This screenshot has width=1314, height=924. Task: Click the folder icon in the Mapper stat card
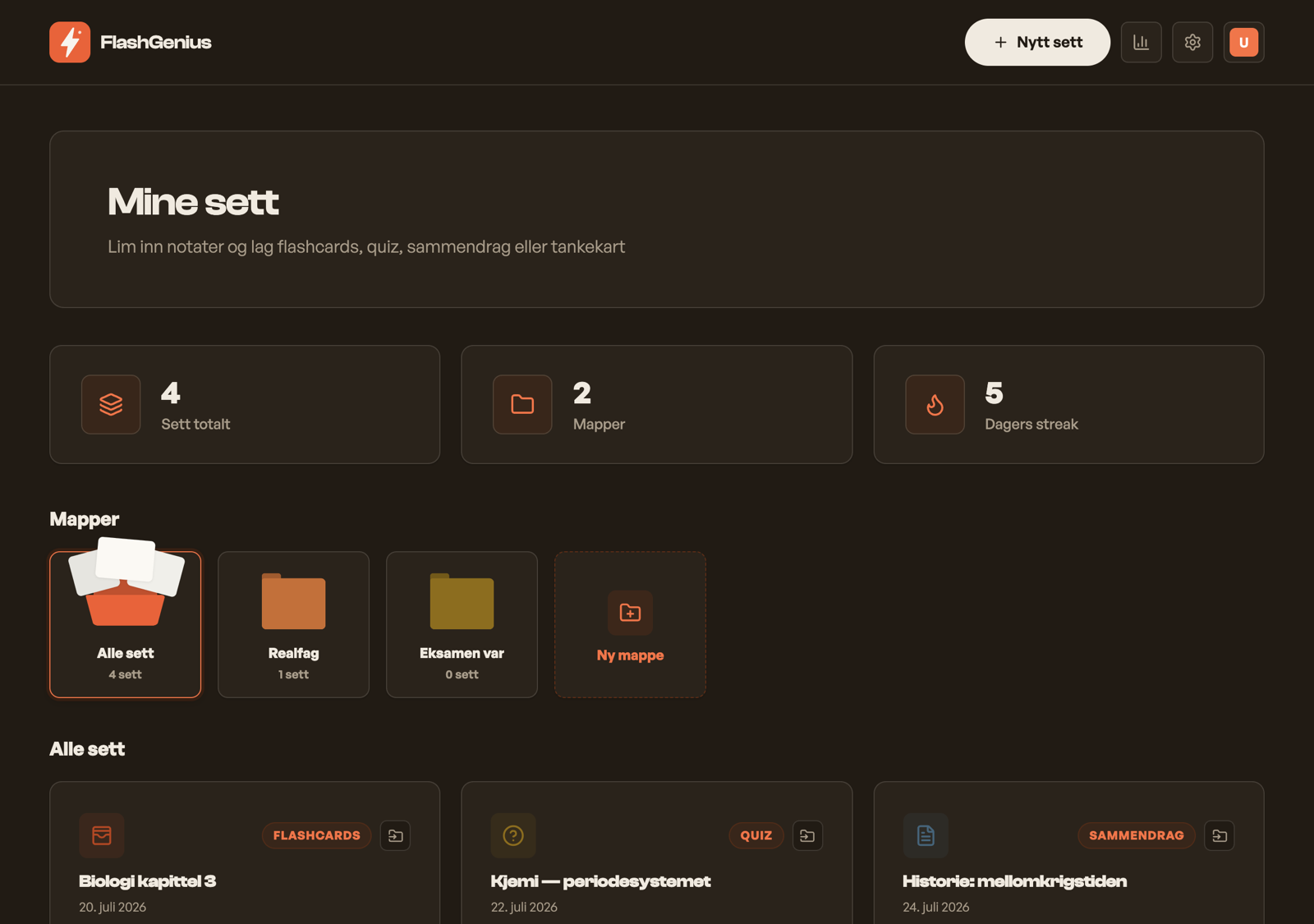pos(522,404)
